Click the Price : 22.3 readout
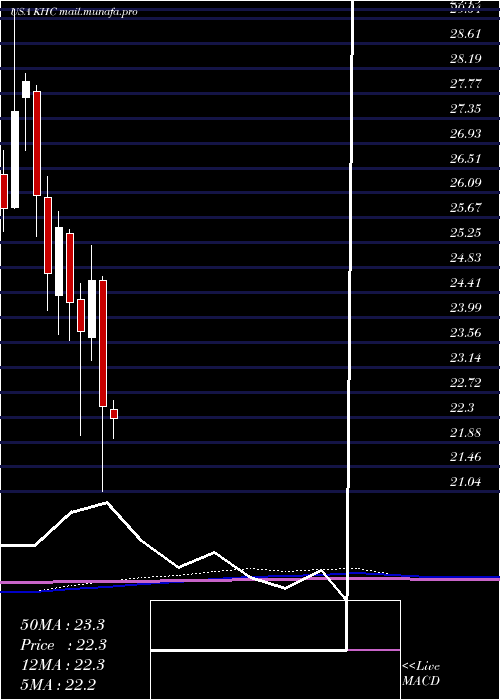Image resolution: width=500 pixels, height=700 pixels. click(x=63, y=645)
